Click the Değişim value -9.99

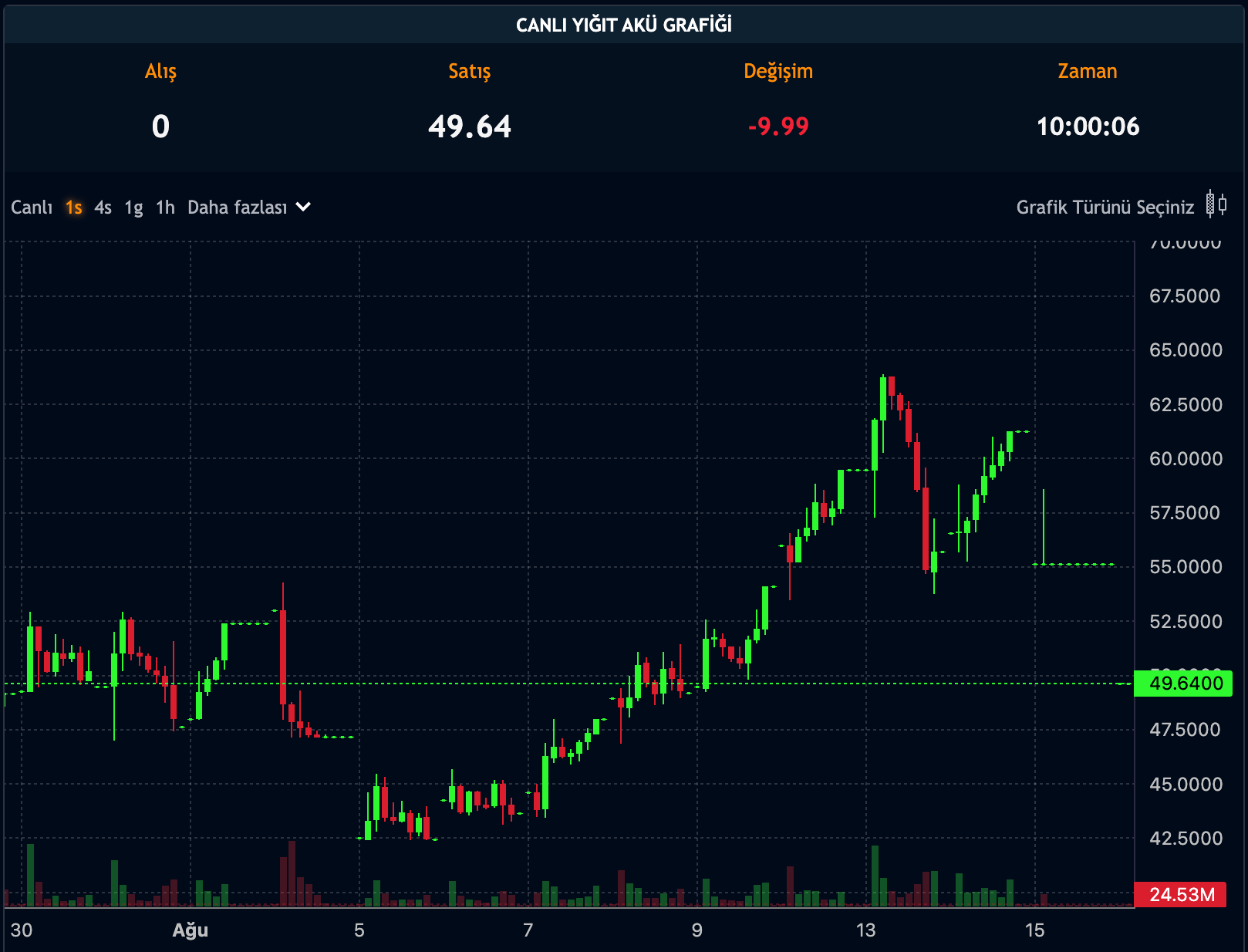coord(778,127)
